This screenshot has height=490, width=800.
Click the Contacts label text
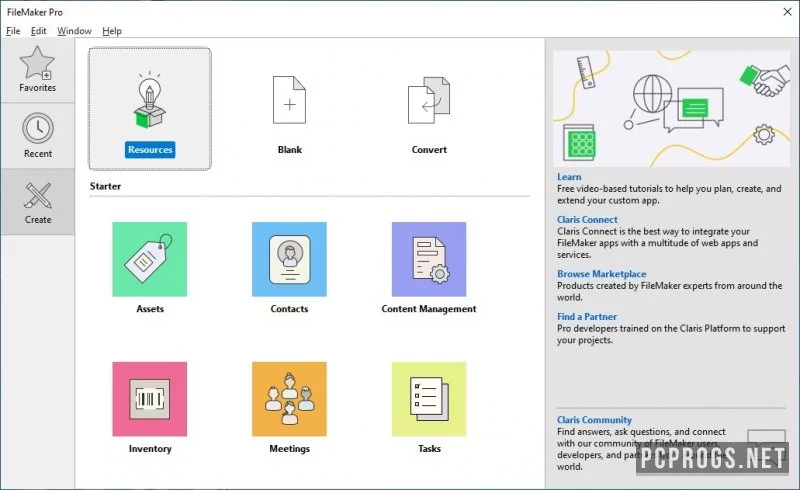[289, 309]
